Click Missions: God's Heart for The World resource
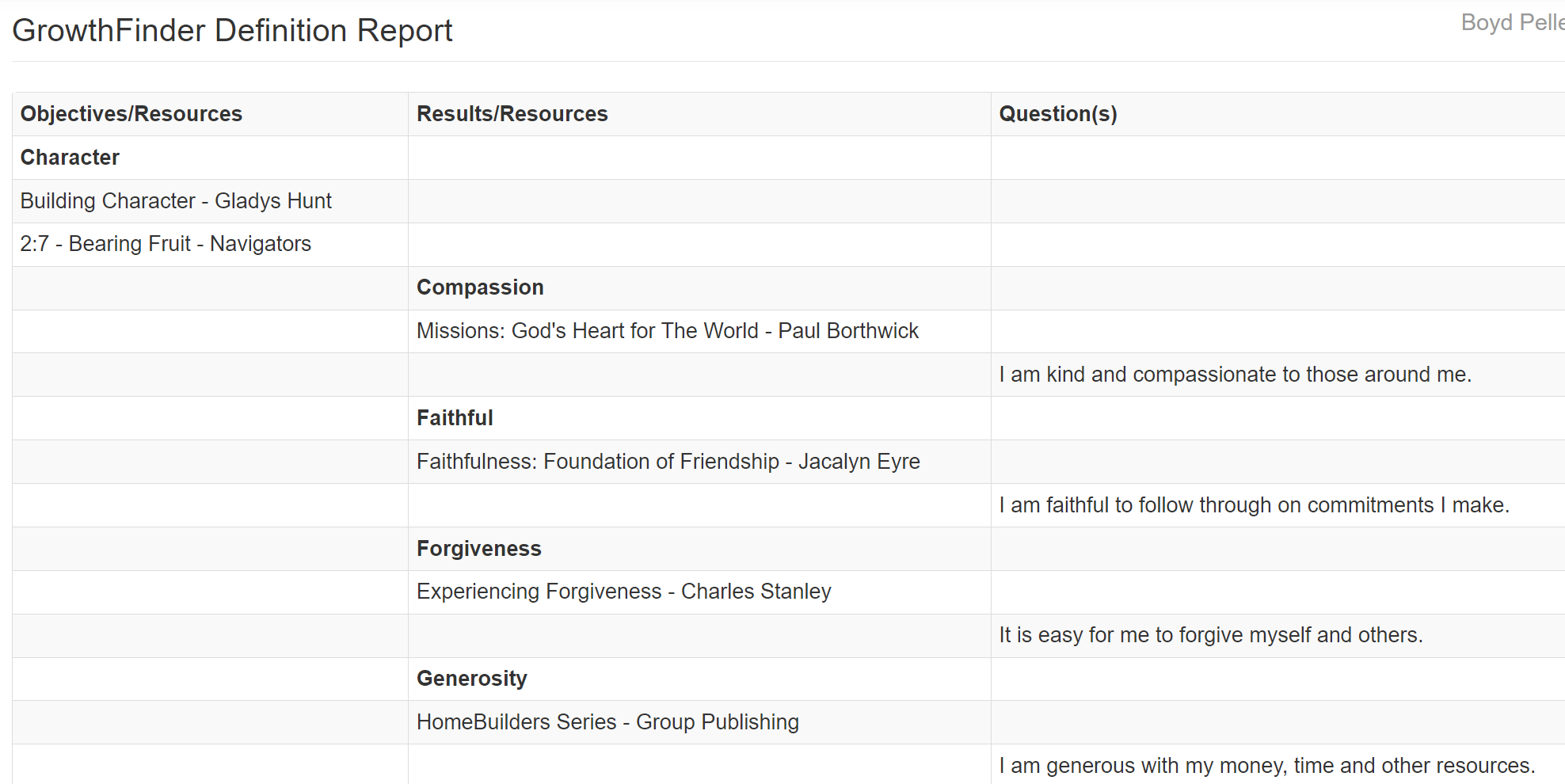1565x784 pixels. pyautogui.click(x=668, y=331)
